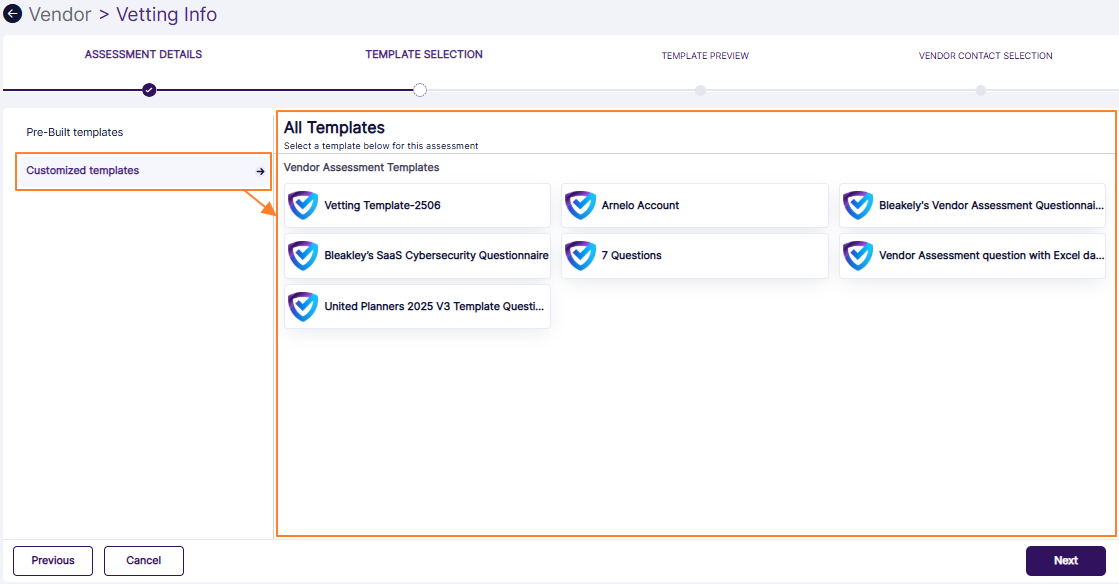The height and width of the screenshot is (584, 1119).
Task: Click shield icon of 7 Questions template
Action: coord(580,255)
